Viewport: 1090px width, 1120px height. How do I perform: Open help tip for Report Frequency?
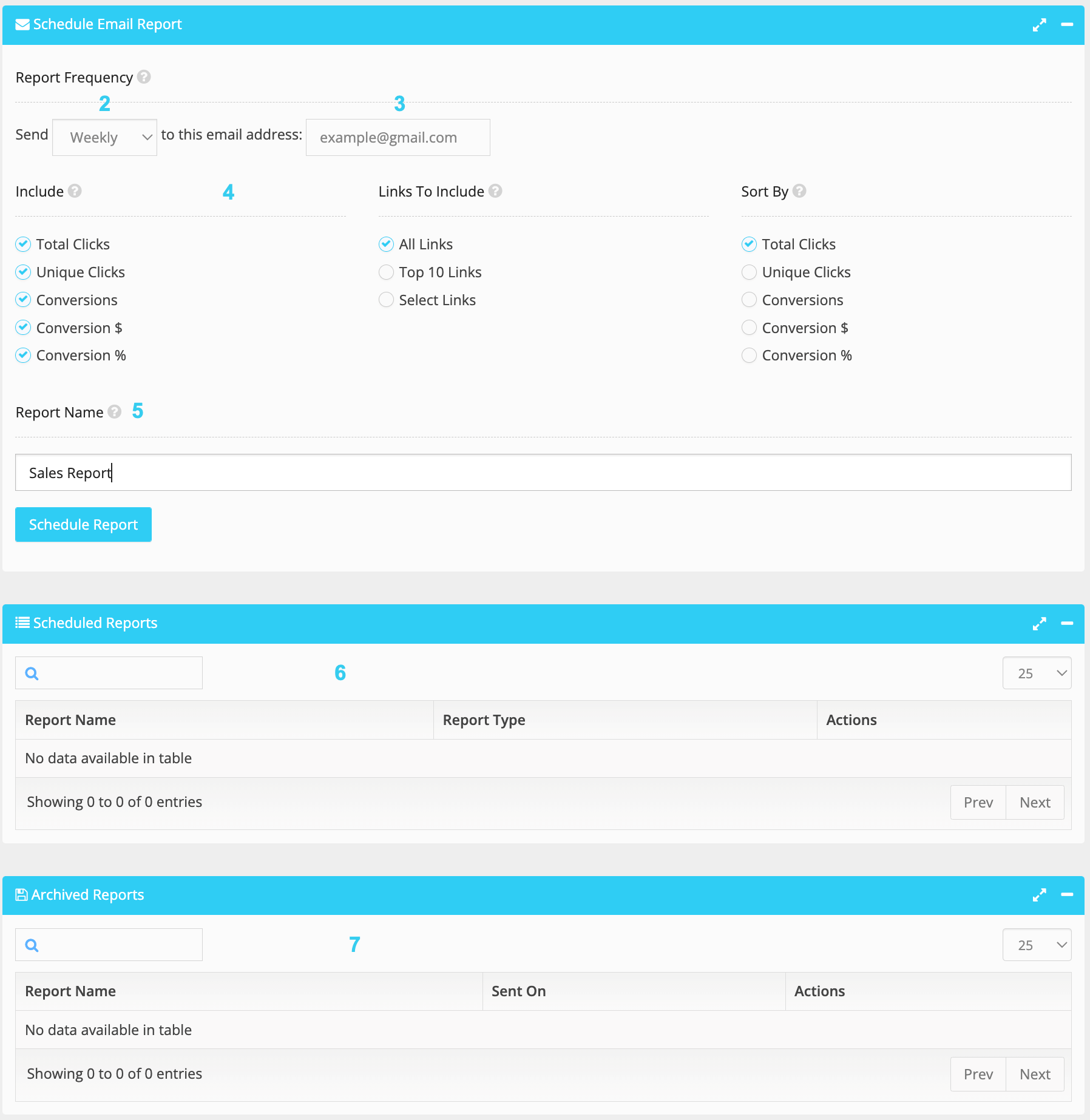[x=144, y=77]
